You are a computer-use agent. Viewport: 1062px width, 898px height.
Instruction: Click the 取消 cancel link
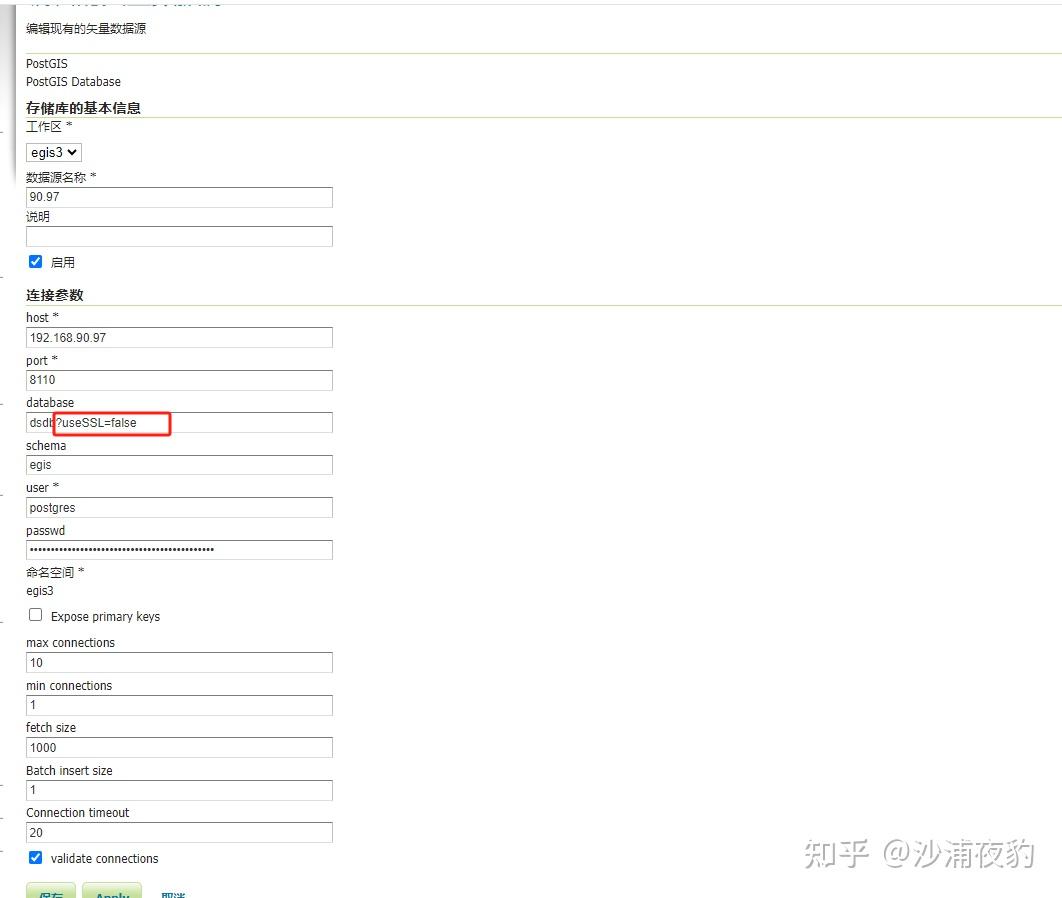(171, 894)
